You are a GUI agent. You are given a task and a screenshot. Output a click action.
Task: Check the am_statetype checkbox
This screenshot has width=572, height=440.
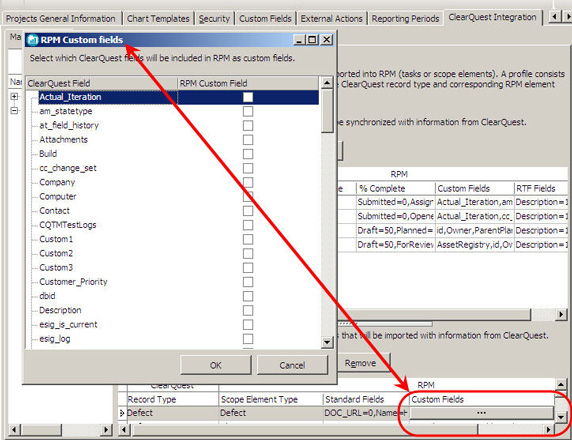(x=248, y=111)
